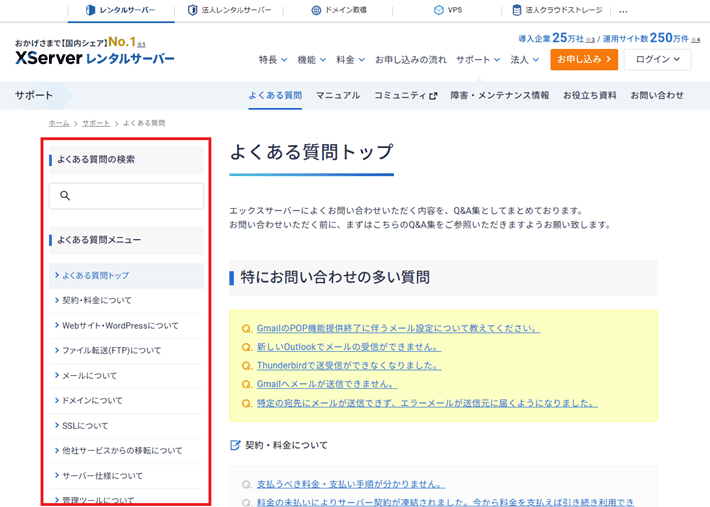This screenshot has width=710, height=507.
Task: Expand the 機能 dropdown menu
Action: pyautogui.click(x=312, y=59)
